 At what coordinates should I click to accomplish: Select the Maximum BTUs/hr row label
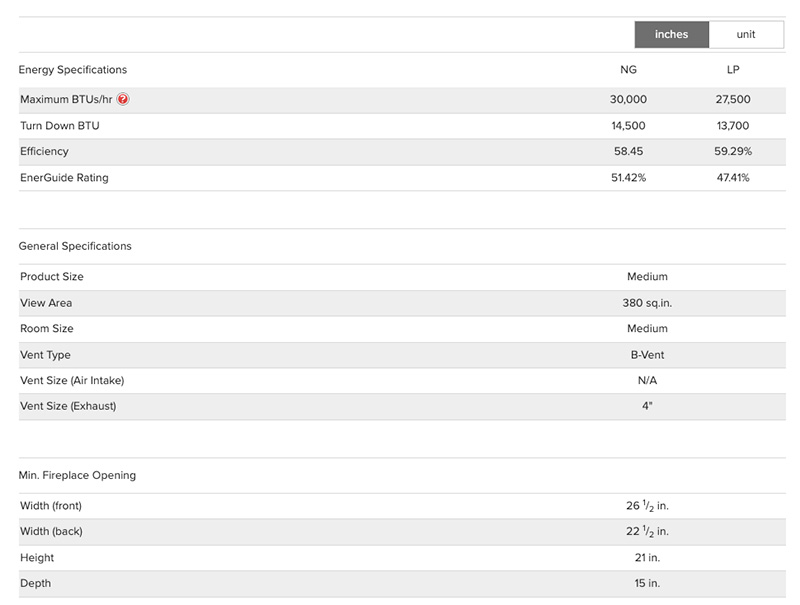click(x=66, y=100)
